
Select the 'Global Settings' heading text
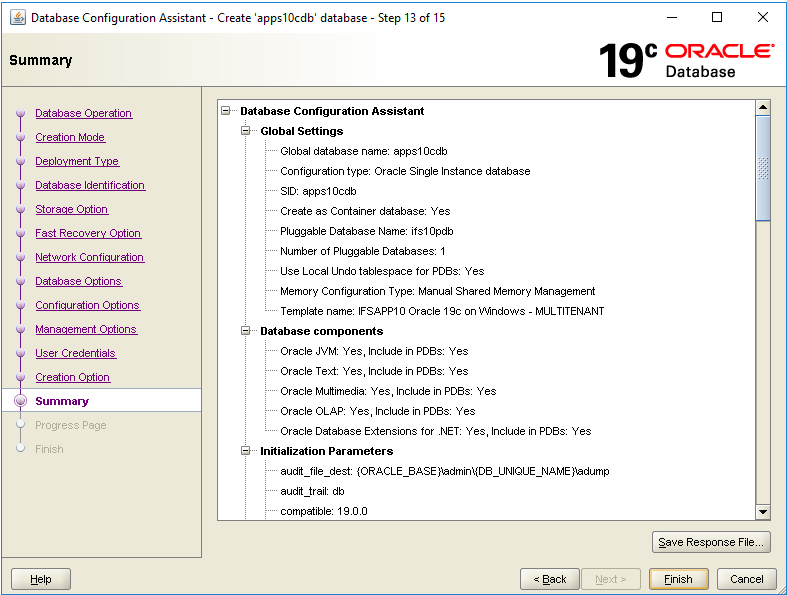[x=302, y=131]
